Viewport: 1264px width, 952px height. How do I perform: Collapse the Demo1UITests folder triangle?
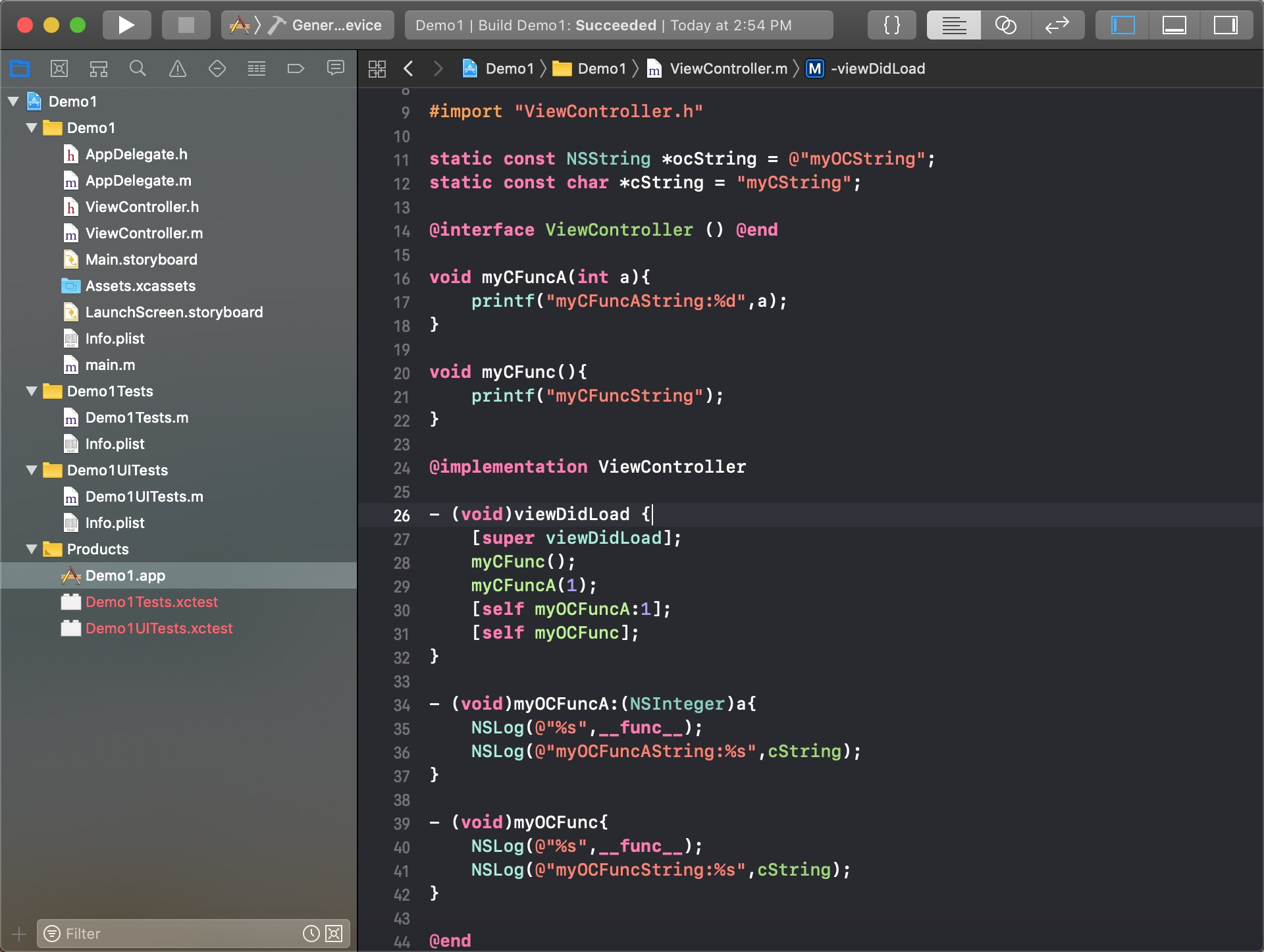pyautogui.click(x=31, y=470)
